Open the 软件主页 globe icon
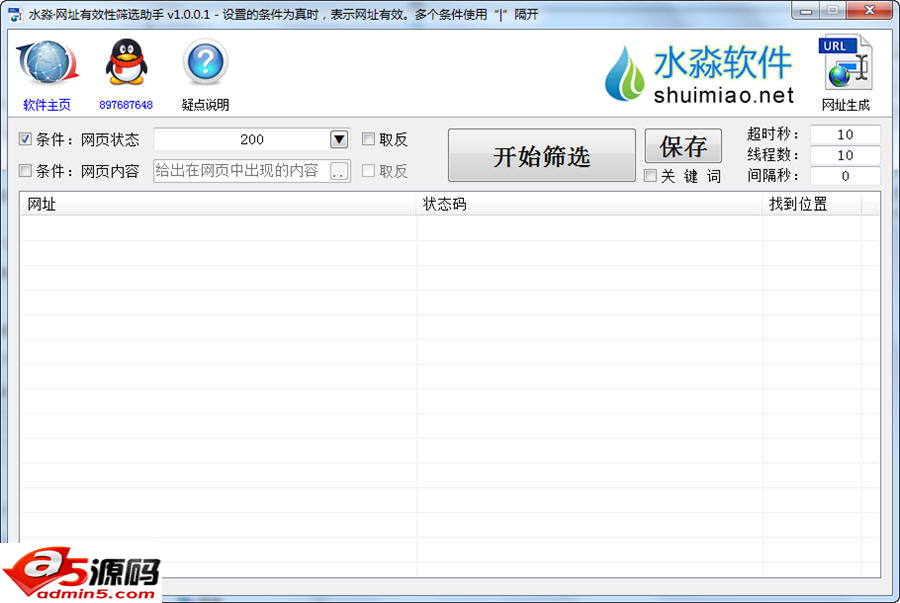Screen dimensions: 900x603 (x=45, y=62)
